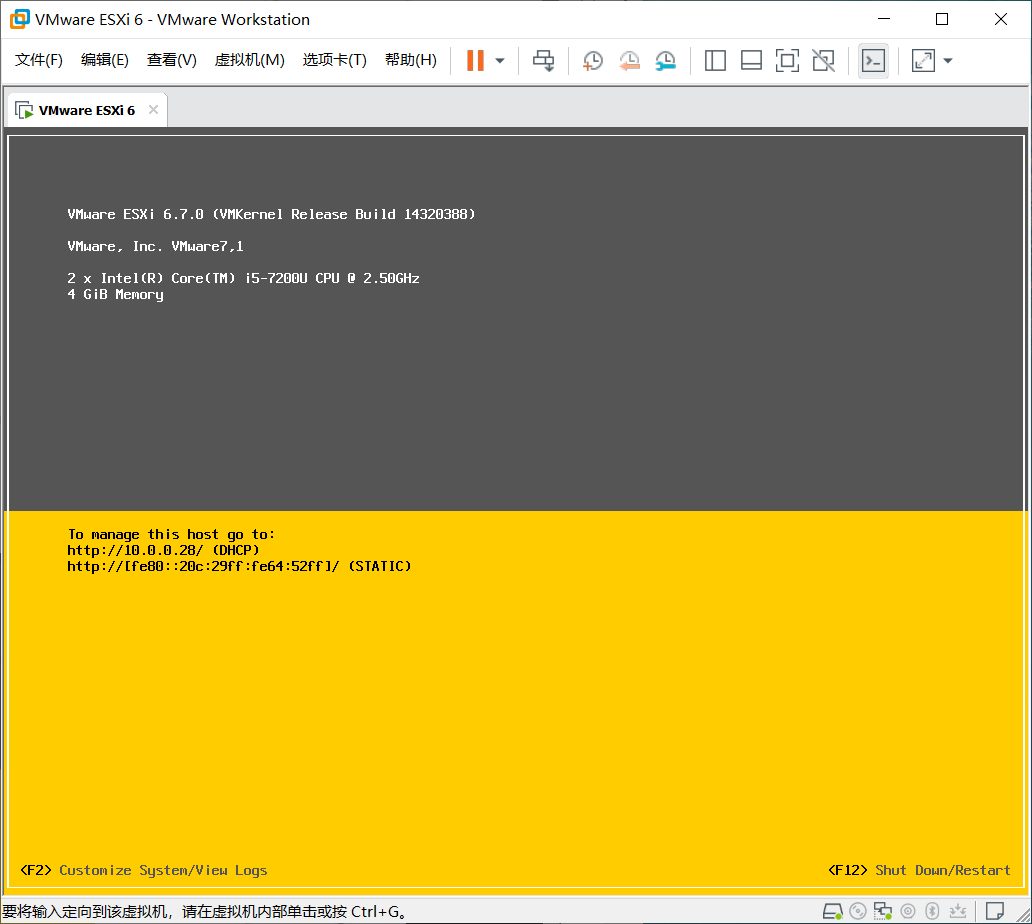Toggle the library sidebar panel

(715, 61)
